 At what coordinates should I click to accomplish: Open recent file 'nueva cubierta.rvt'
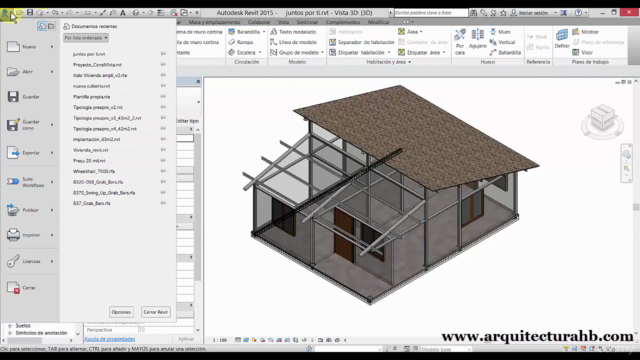91,86
